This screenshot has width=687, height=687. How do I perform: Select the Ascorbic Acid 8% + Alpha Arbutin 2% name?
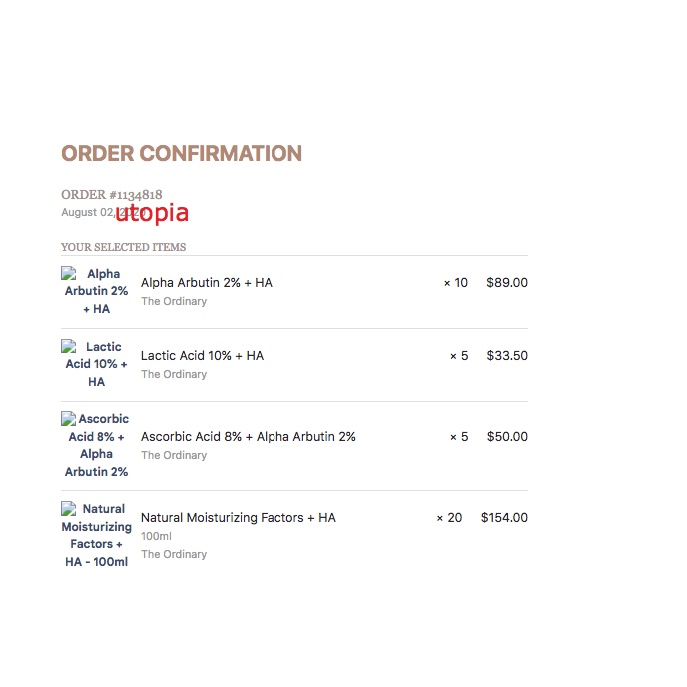(248, 437)
